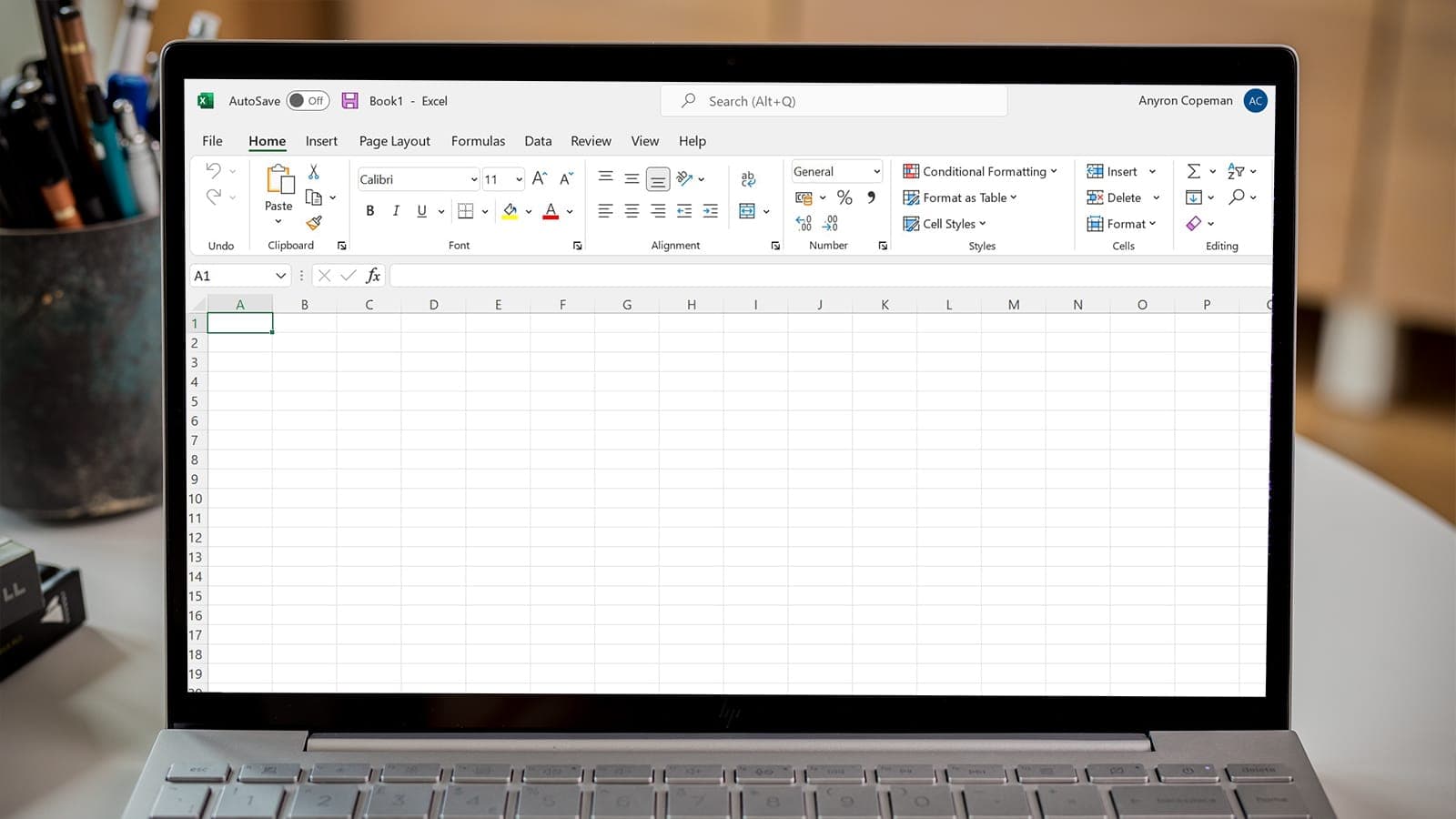Click the Format cells button
The width and height of the screenshot is (1456, 819).
point(1121,224)
